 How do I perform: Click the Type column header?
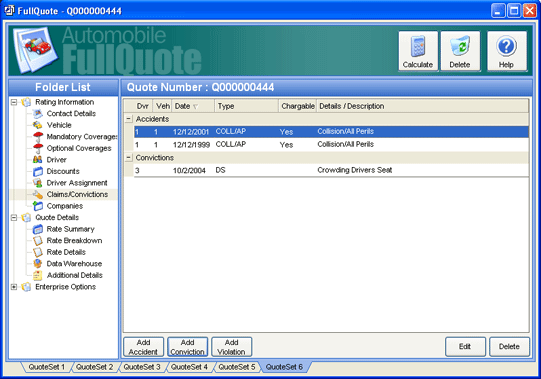(x=246, y=106)
